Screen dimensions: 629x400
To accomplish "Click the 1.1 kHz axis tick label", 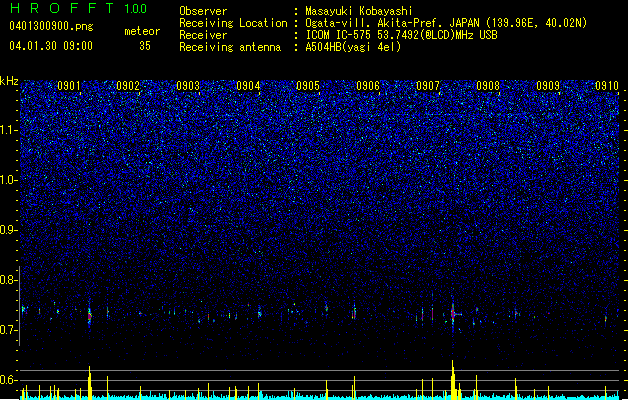I will pos(8,130).
